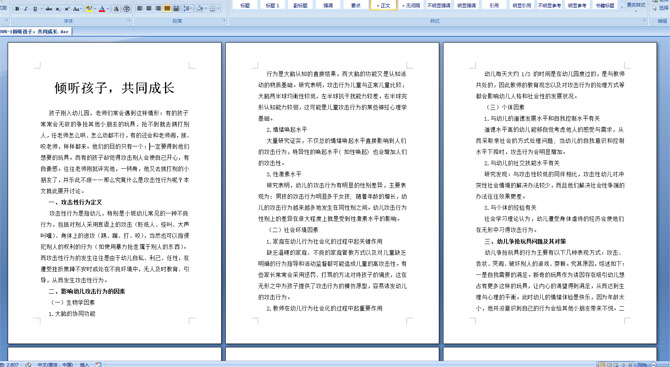Open font color dropdown arrow
Image resolution: width=670 pixels, height=367 pixels.
coord(108,9)
